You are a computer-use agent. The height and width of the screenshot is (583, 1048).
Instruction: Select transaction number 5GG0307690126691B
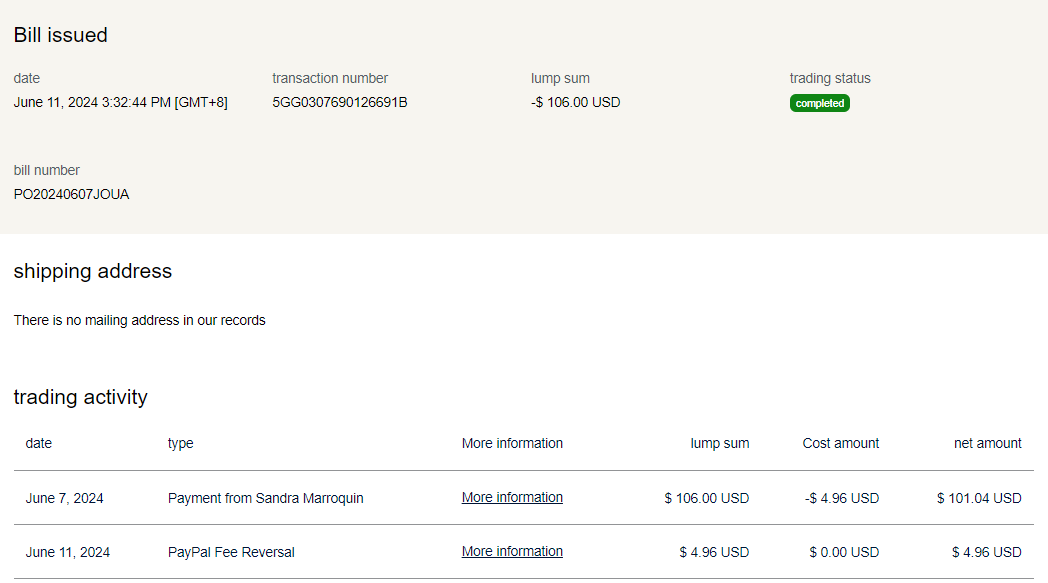(339, 102)
